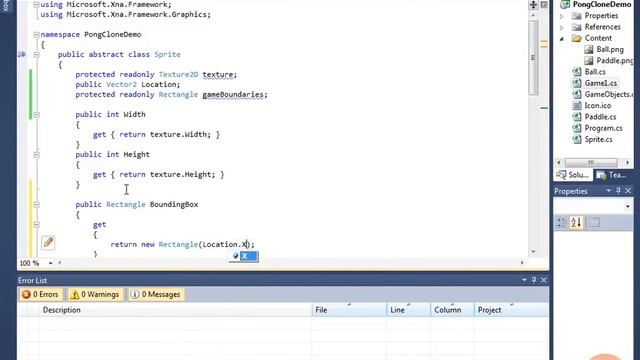Select the Ball.png image file icon
This screenshot has width=640, height=360.
click(589, 49)
